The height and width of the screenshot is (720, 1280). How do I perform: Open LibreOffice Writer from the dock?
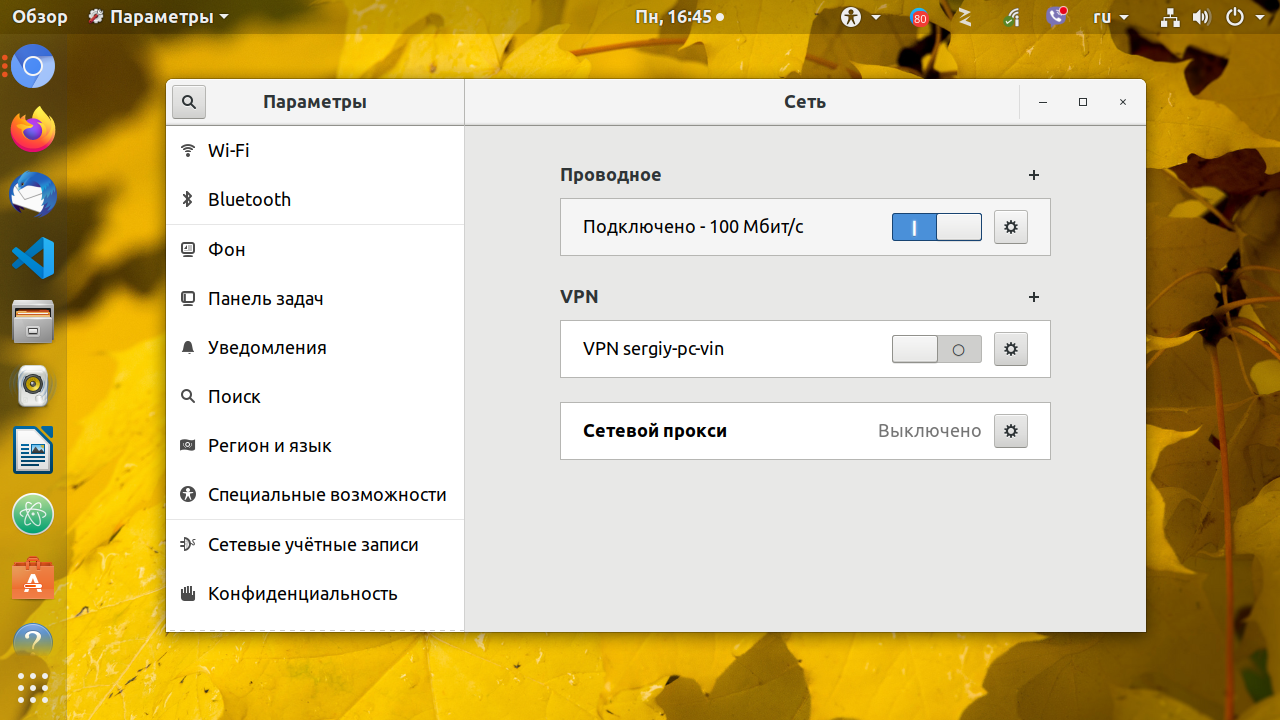pyautogui.click(x=33, y=450)
